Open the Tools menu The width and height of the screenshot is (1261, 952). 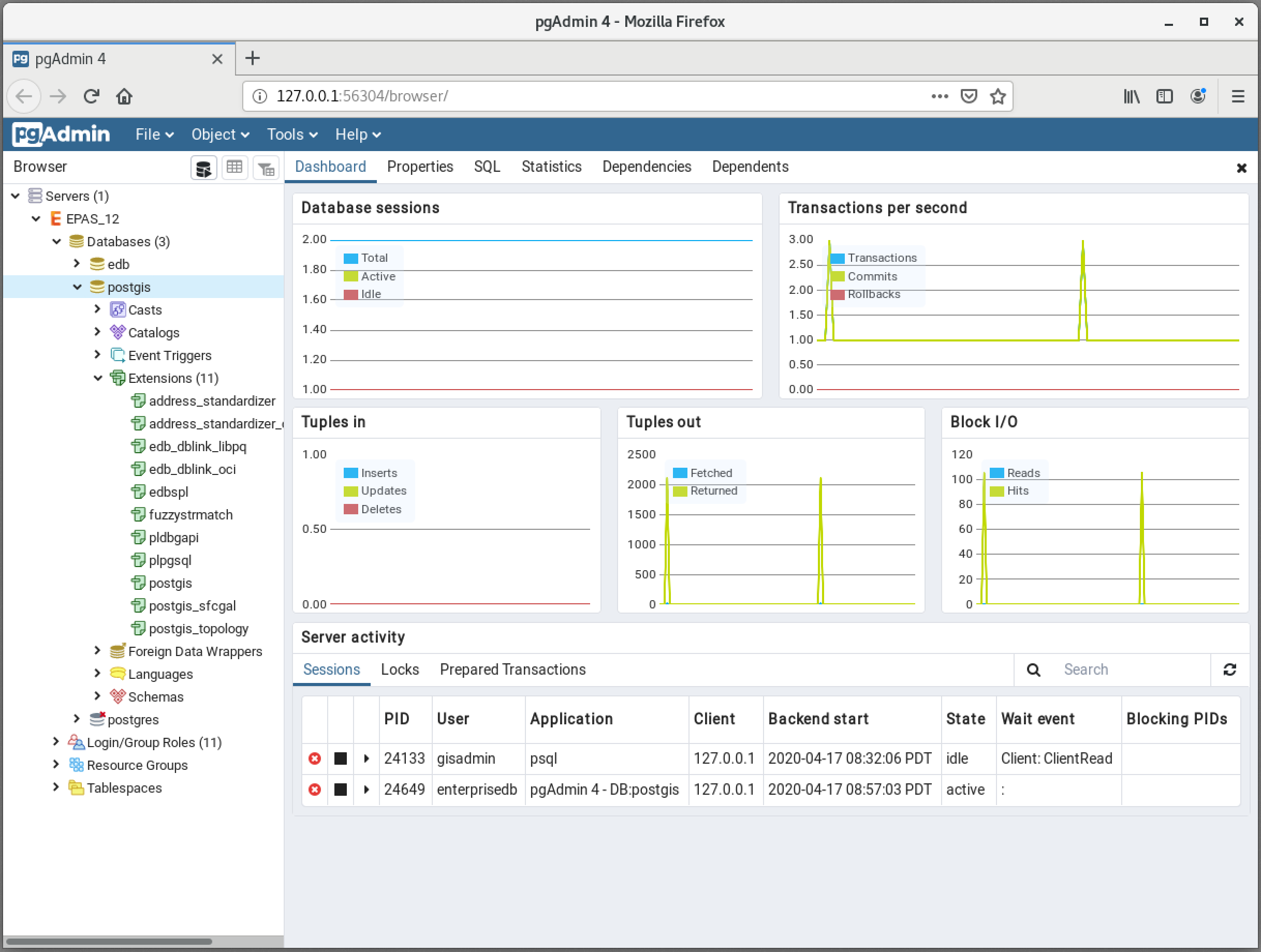point(292,135)
